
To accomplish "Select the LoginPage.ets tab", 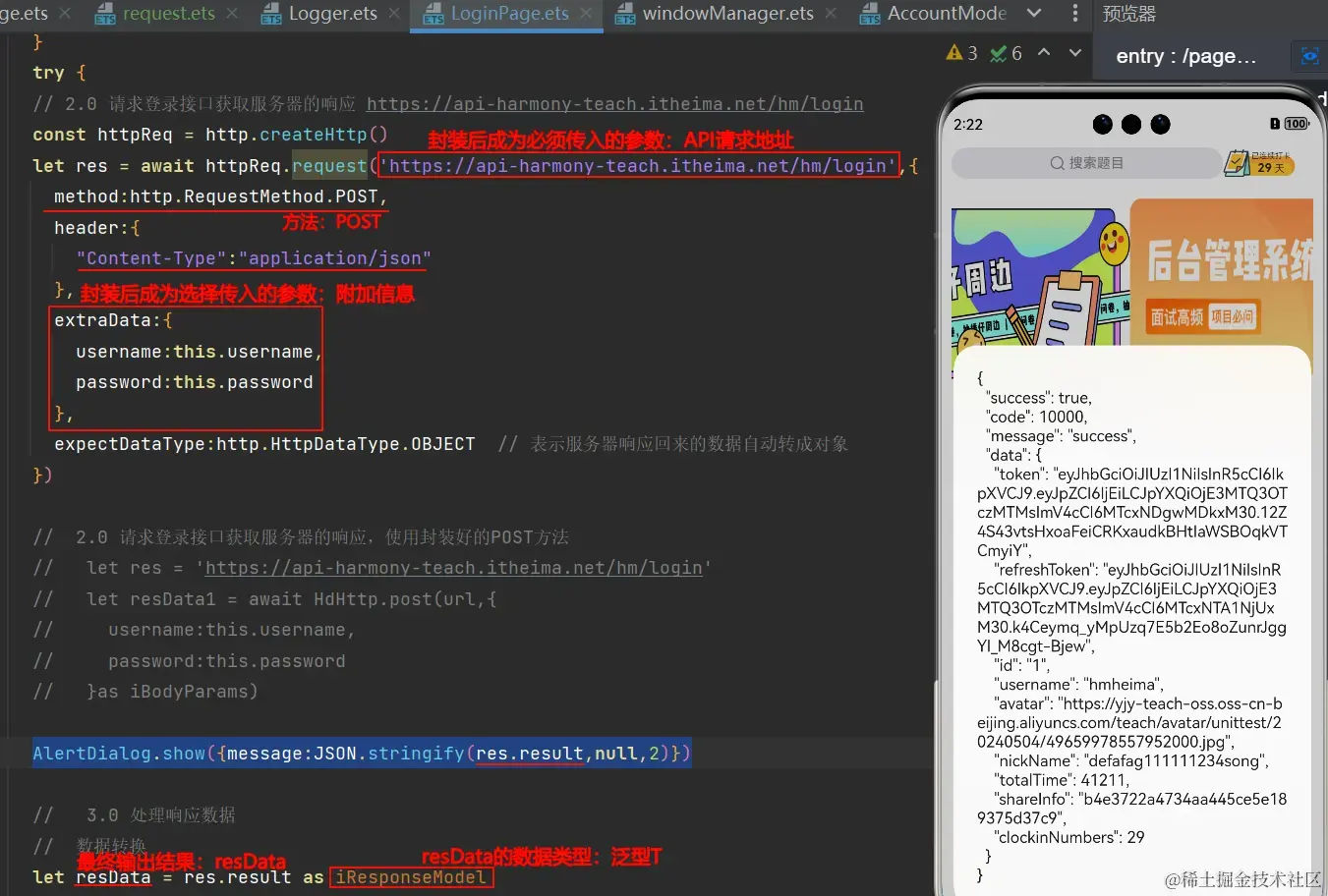I will pyautogui.click(x=509, y=14).
